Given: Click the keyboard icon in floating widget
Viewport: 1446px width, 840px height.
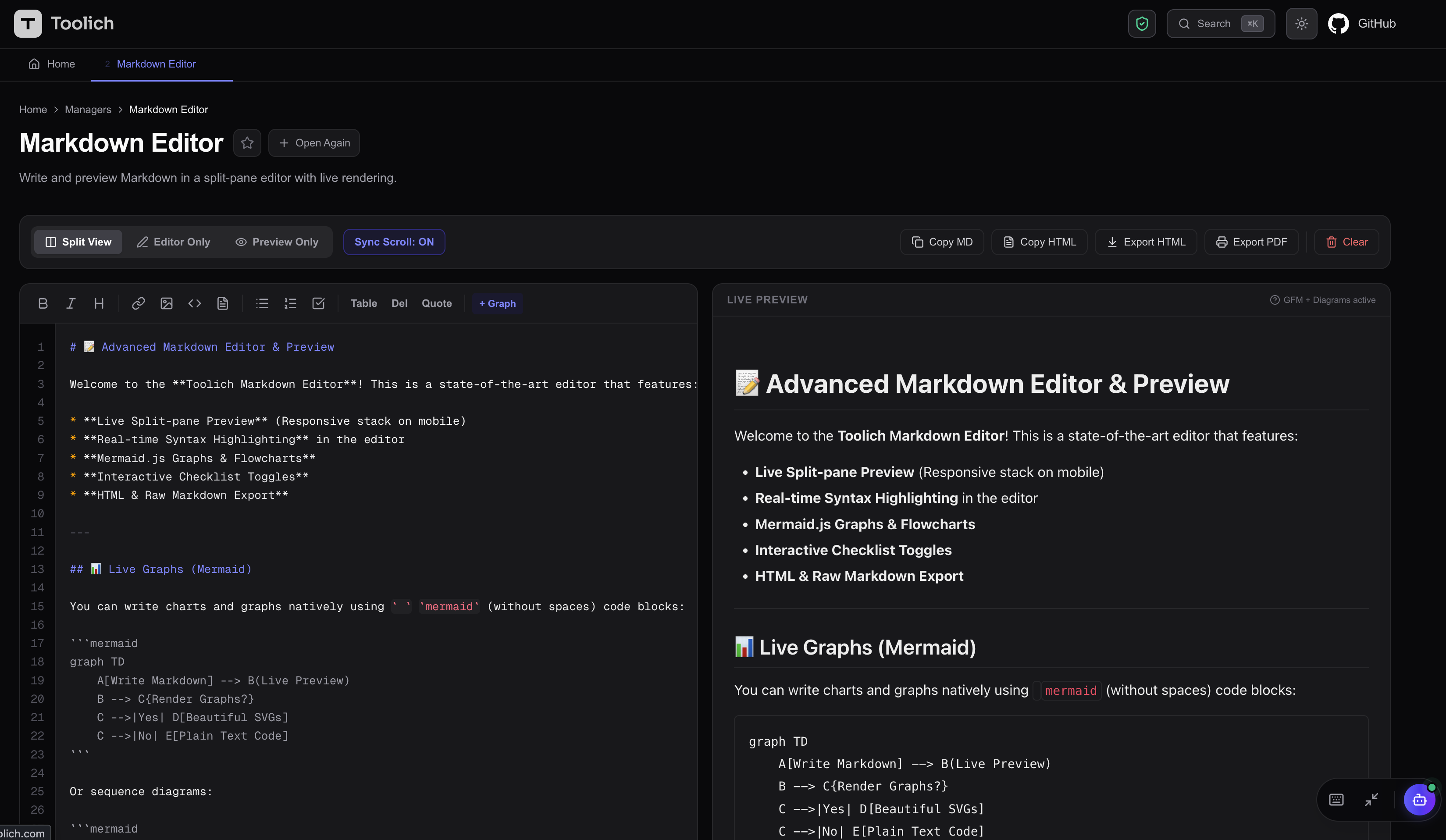Looking at the screenshot, I should point(1336,799).
